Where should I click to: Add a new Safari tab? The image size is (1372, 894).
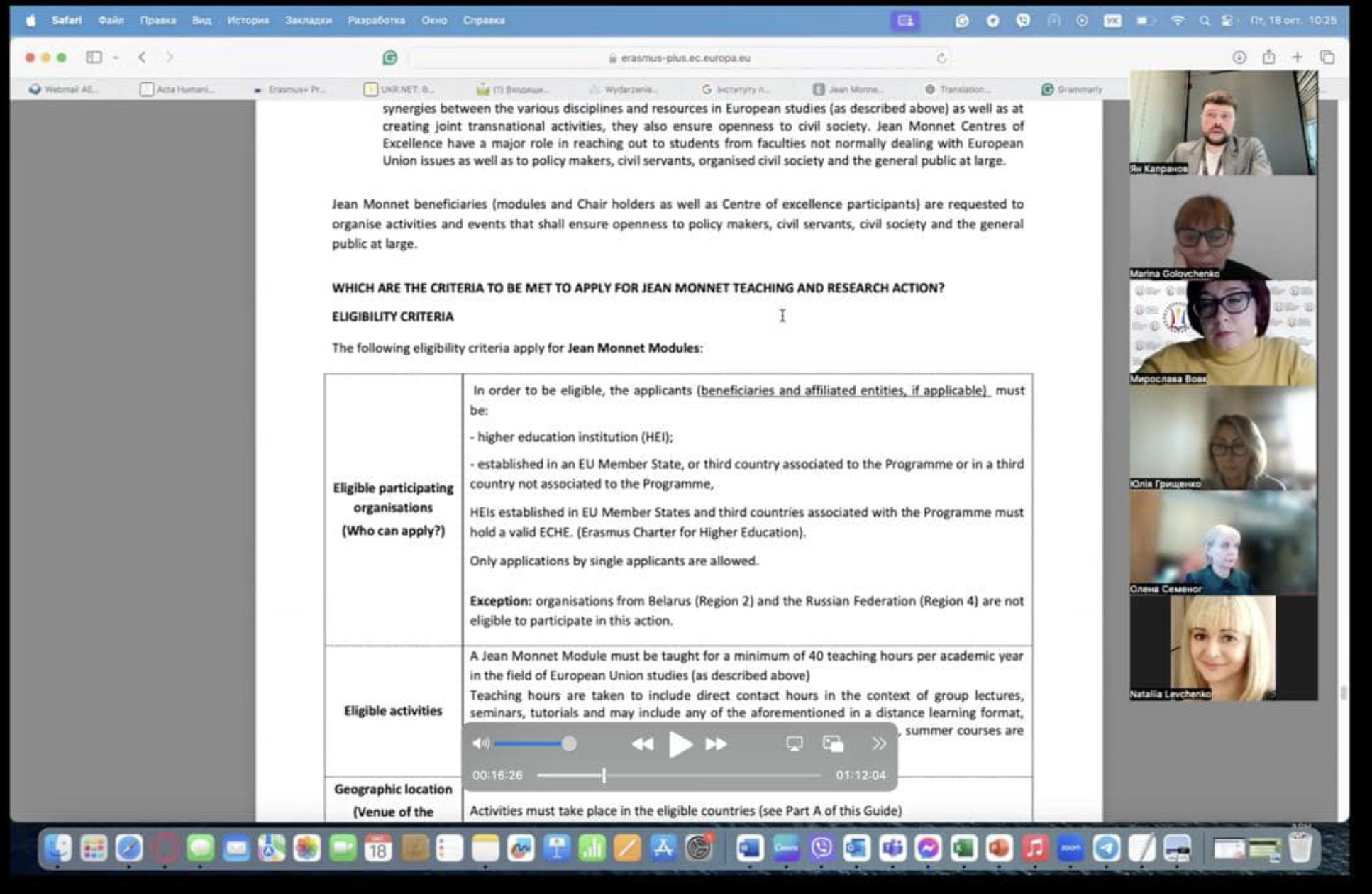coord(1297,57)
